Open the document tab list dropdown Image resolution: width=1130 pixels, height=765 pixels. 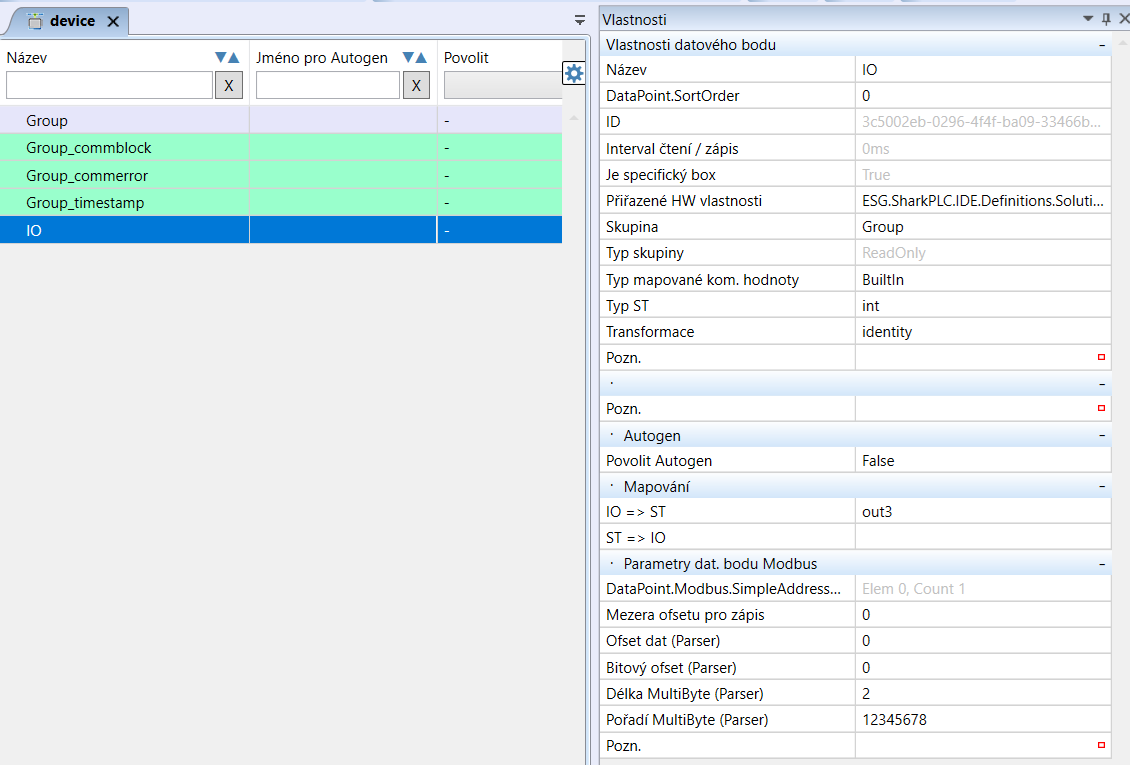(x=579, y=20)
